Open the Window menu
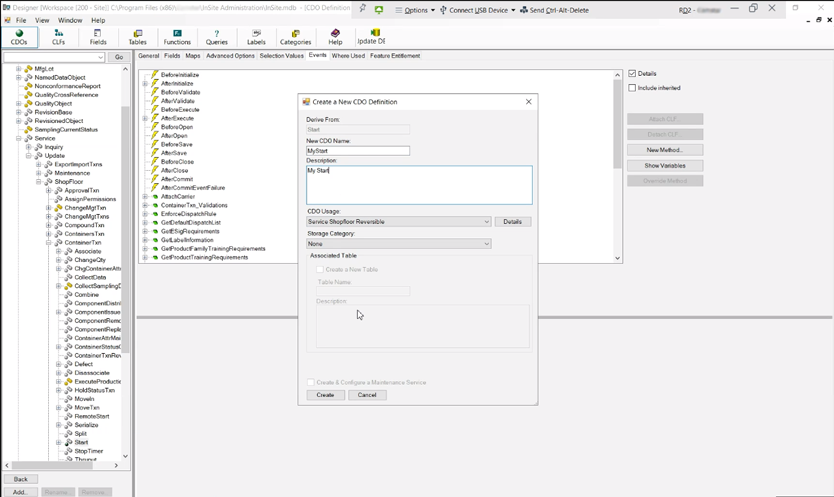 click(x=70, y=20)
